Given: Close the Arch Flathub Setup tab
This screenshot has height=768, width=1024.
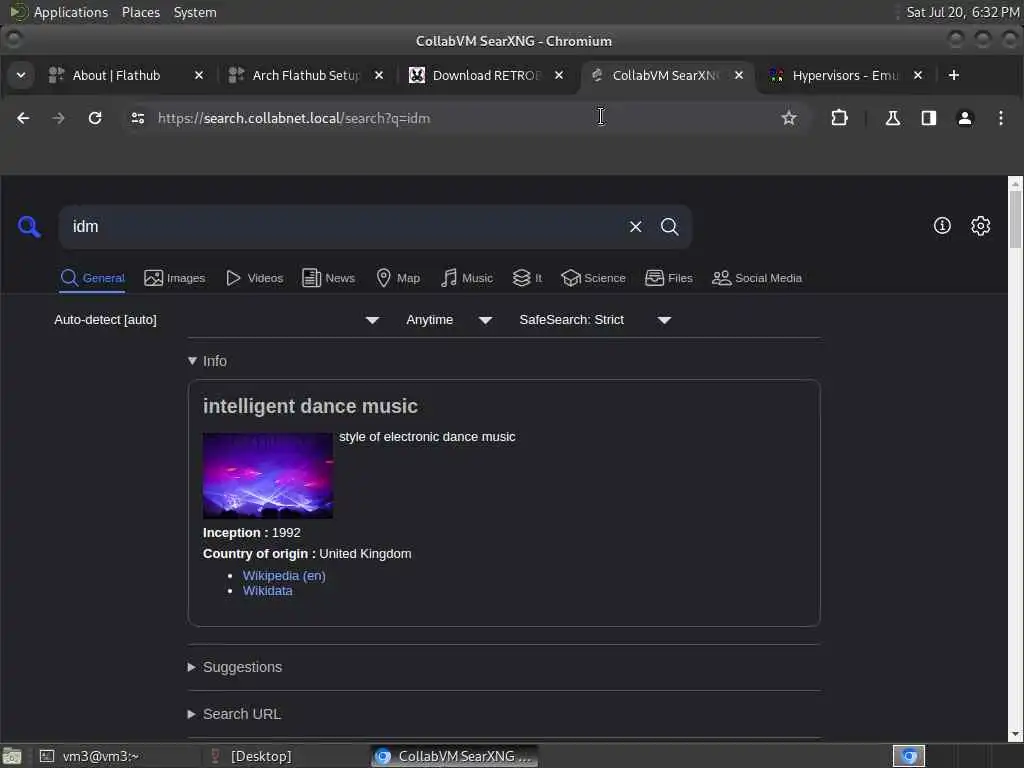Looking at the screenshot, I should (x=379, y=75).
